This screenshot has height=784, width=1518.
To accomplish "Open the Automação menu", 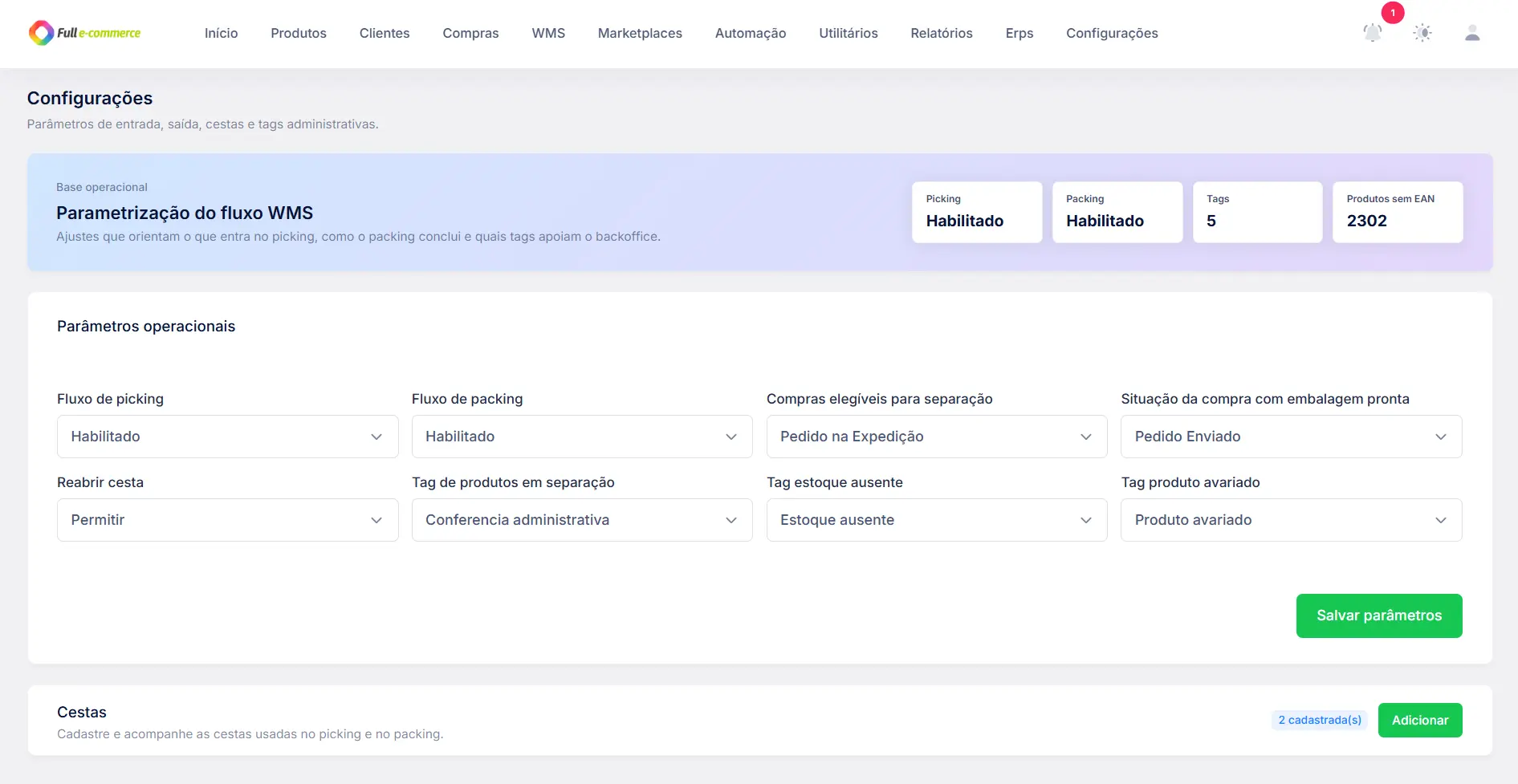I will [x=751, y=33].
